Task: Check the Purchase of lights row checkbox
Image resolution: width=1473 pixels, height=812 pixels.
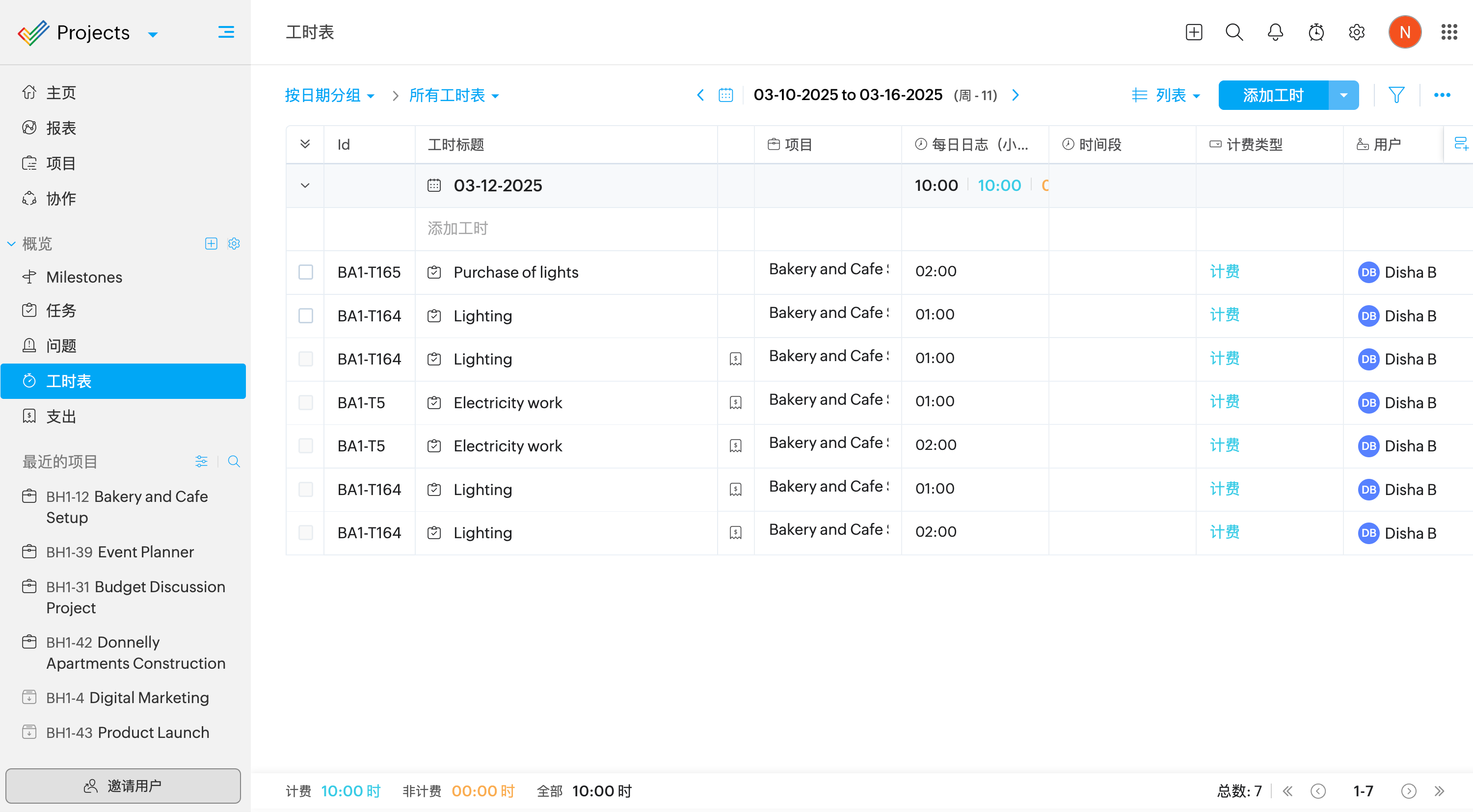Action: pyautogui.click(x=306, y=272)
